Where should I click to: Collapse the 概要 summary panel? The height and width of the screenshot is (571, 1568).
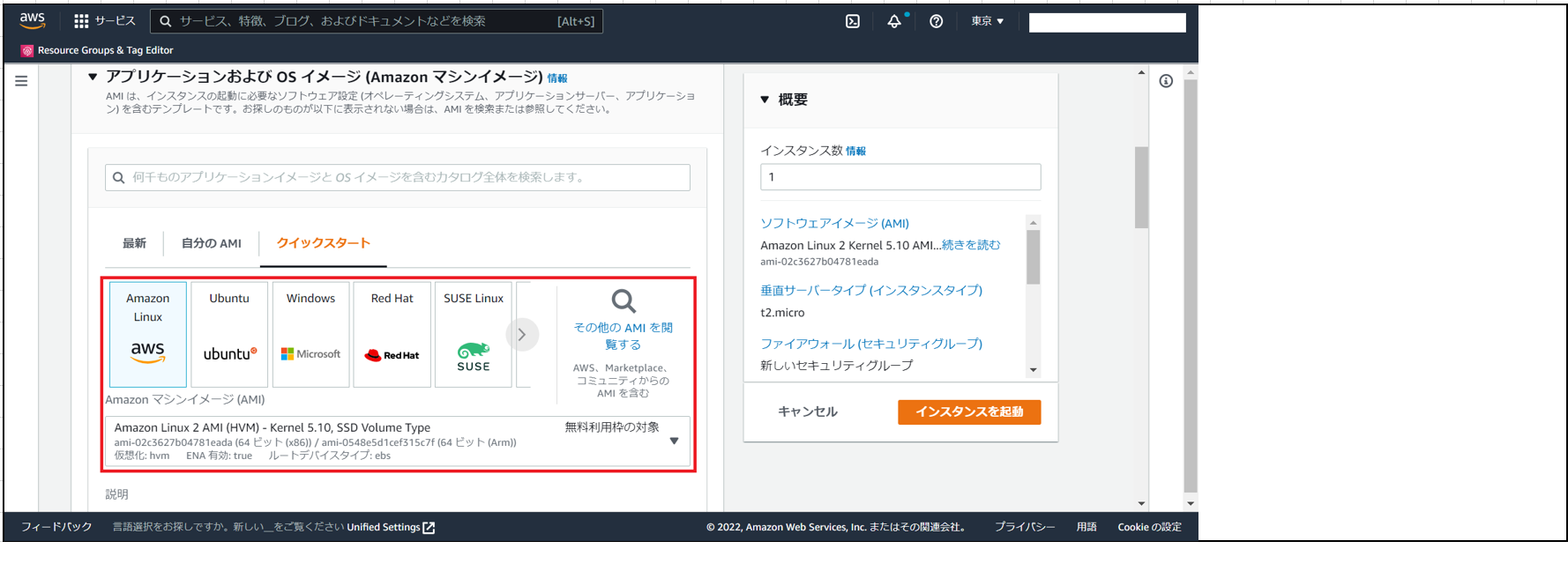765,100
